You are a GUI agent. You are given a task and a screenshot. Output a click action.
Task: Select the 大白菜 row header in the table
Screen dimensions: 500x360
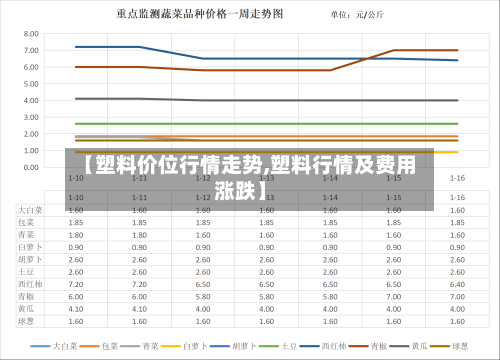(30, 210)
